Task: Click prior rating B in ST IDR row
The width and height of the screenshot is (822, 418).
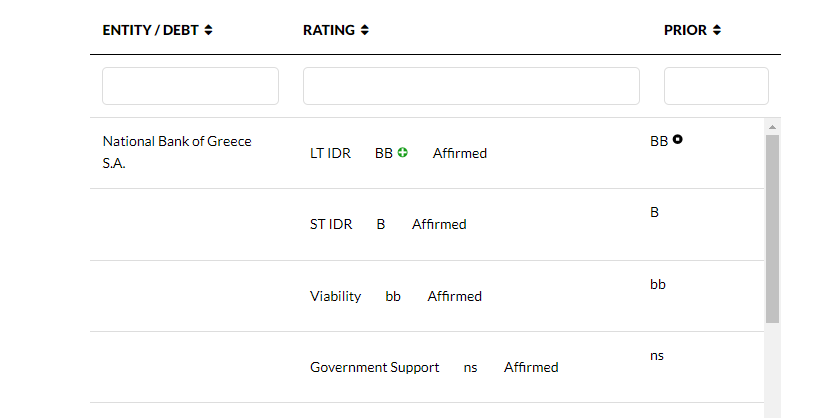Action: point(654,212)
